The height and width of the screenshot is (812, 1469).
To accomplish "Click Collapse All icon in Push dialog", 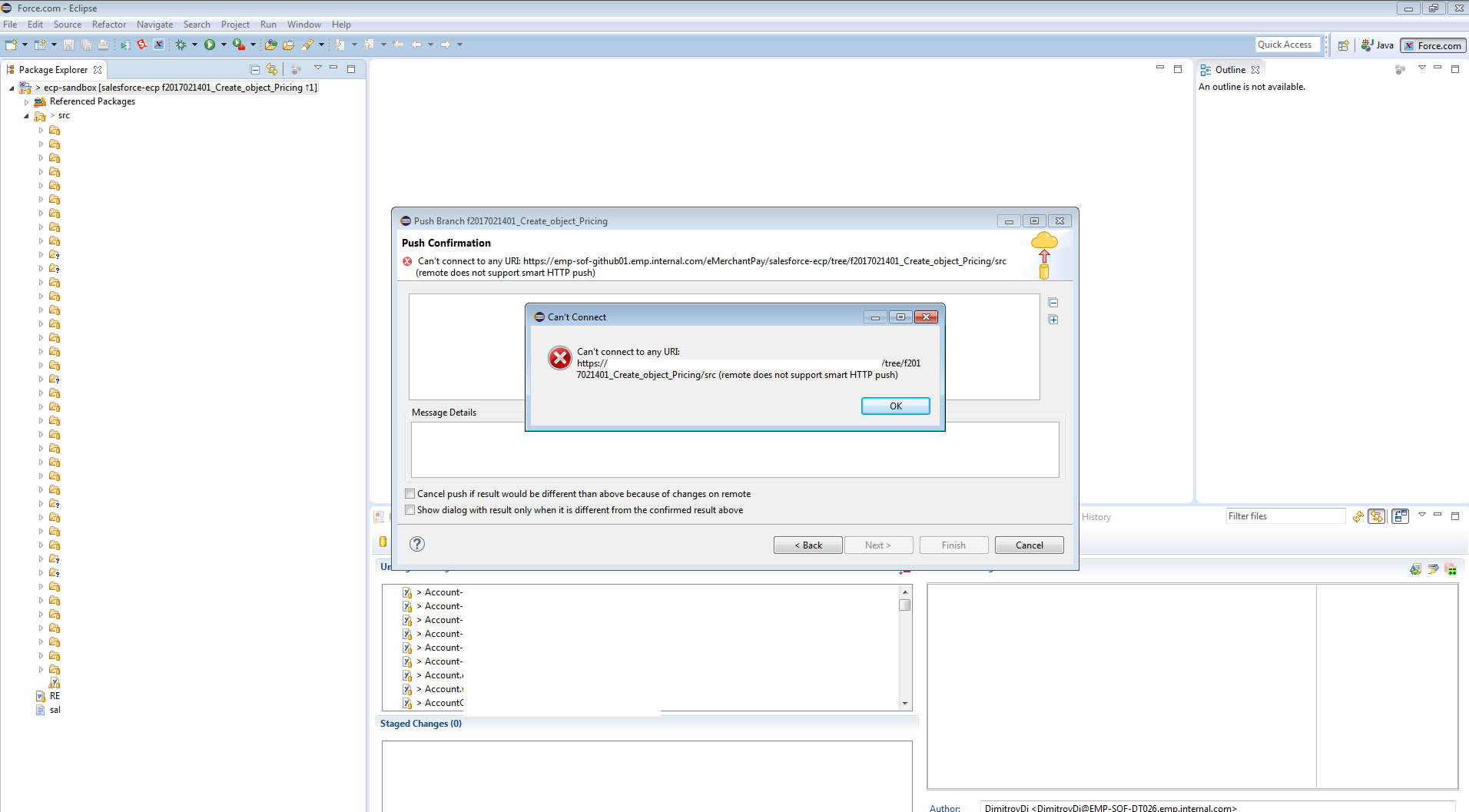I will (1053, 303).
